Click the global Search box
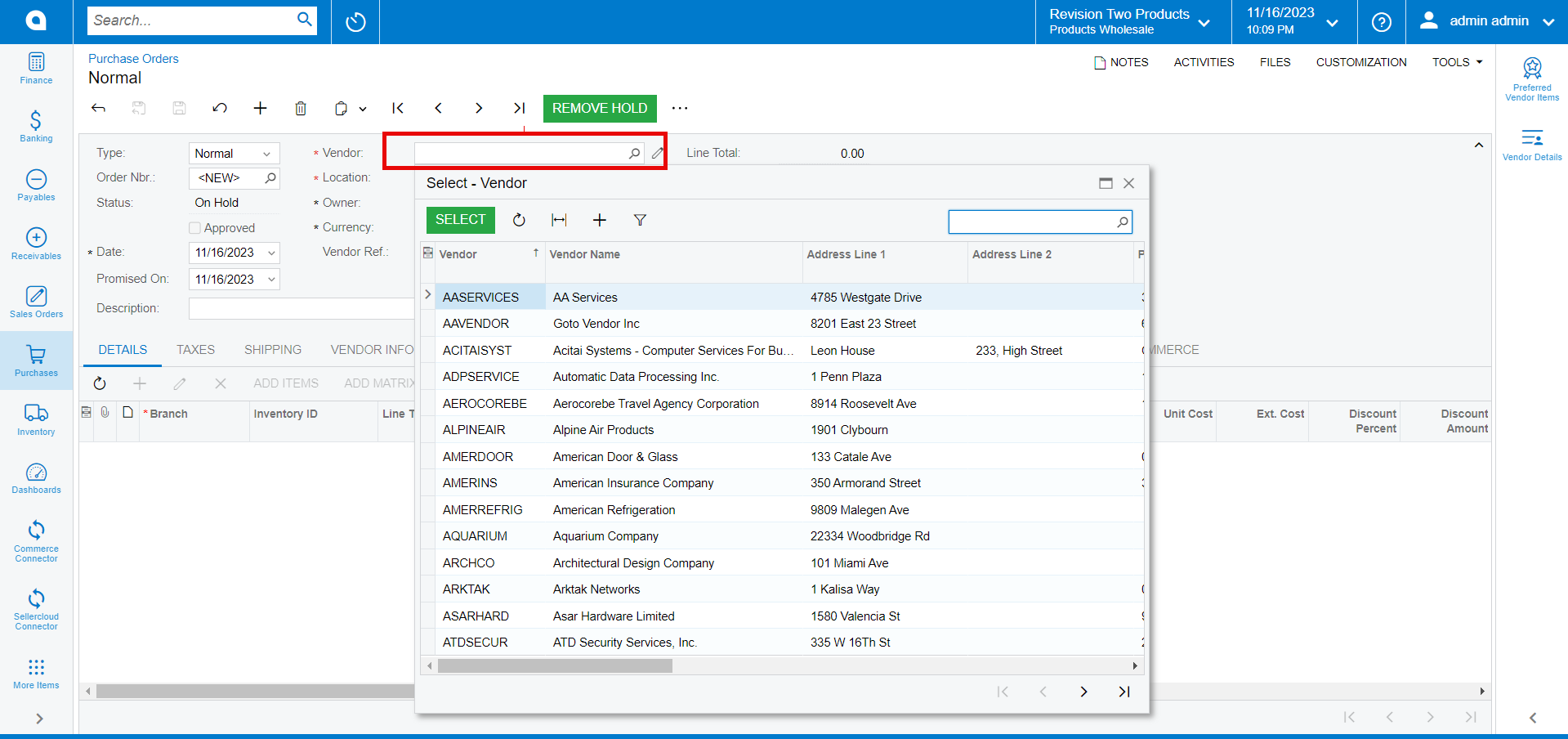Image resolution: width=1568 pixels, height=739 pixels. point(201,20)
